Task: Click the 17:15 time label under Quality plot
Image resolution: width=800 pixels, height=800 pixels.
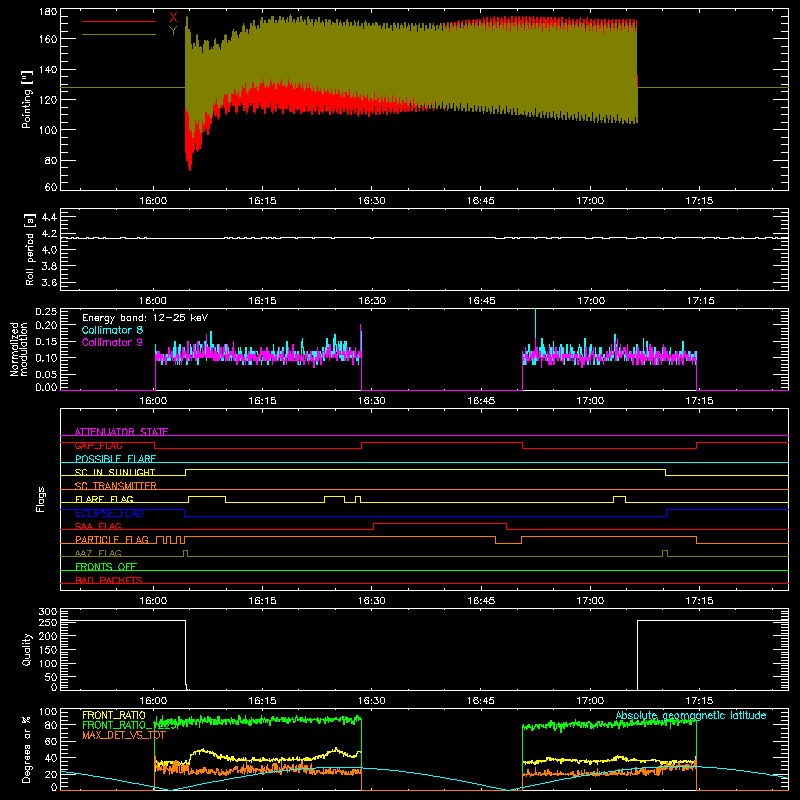Action: (x=699, y=701)
